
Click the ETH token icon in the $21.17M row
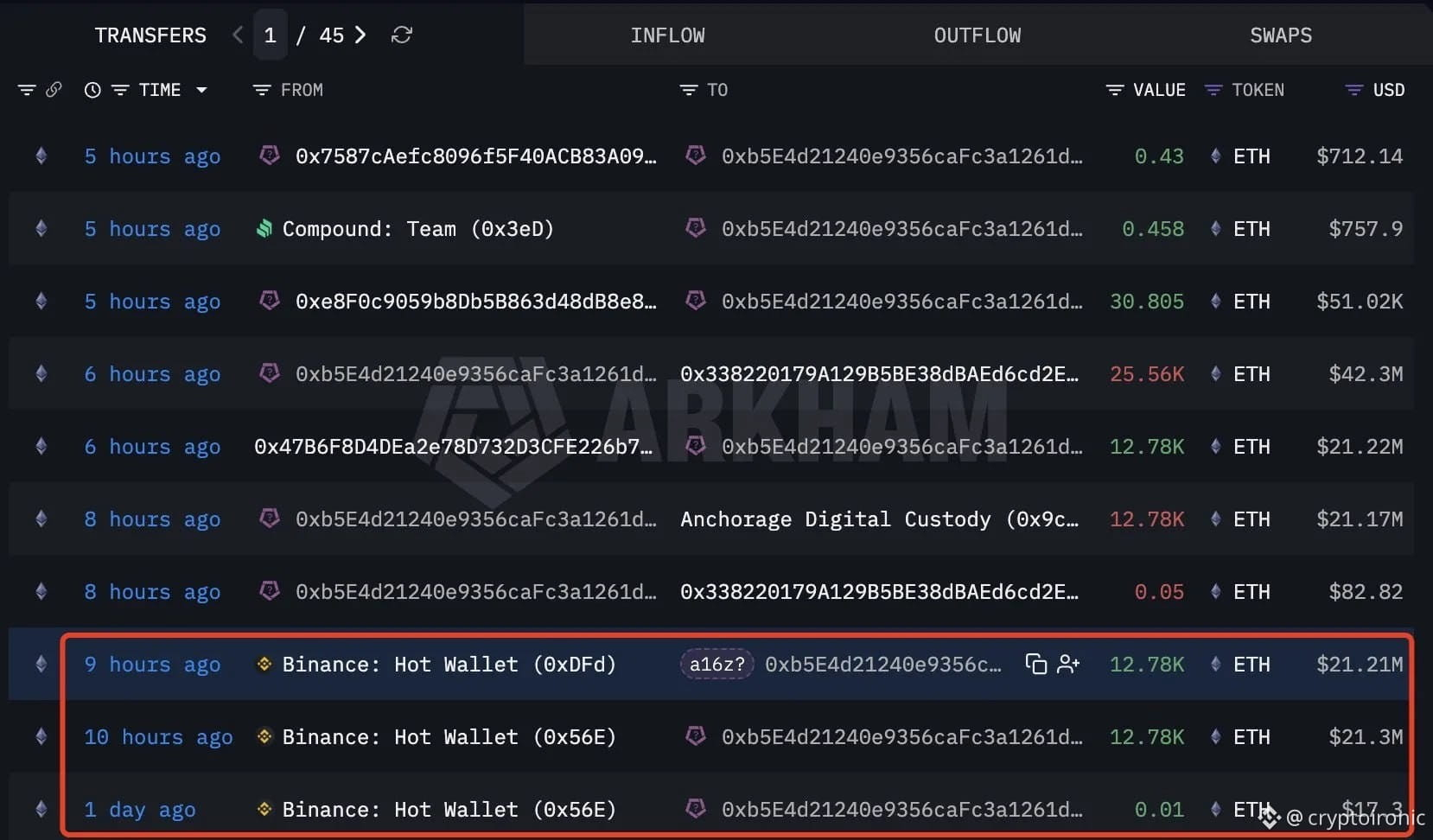coord(1216,519)
